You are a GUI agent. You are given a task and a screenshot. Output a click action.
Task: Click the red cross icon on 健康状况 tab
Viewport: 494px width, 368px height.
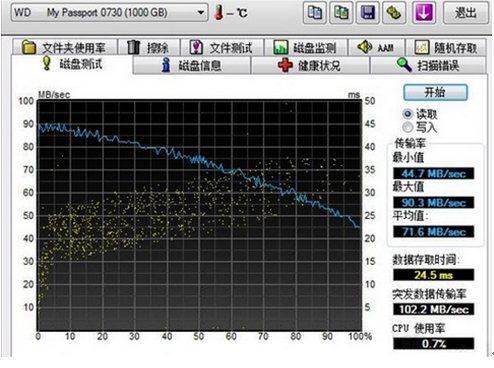(x=285, y=65)
